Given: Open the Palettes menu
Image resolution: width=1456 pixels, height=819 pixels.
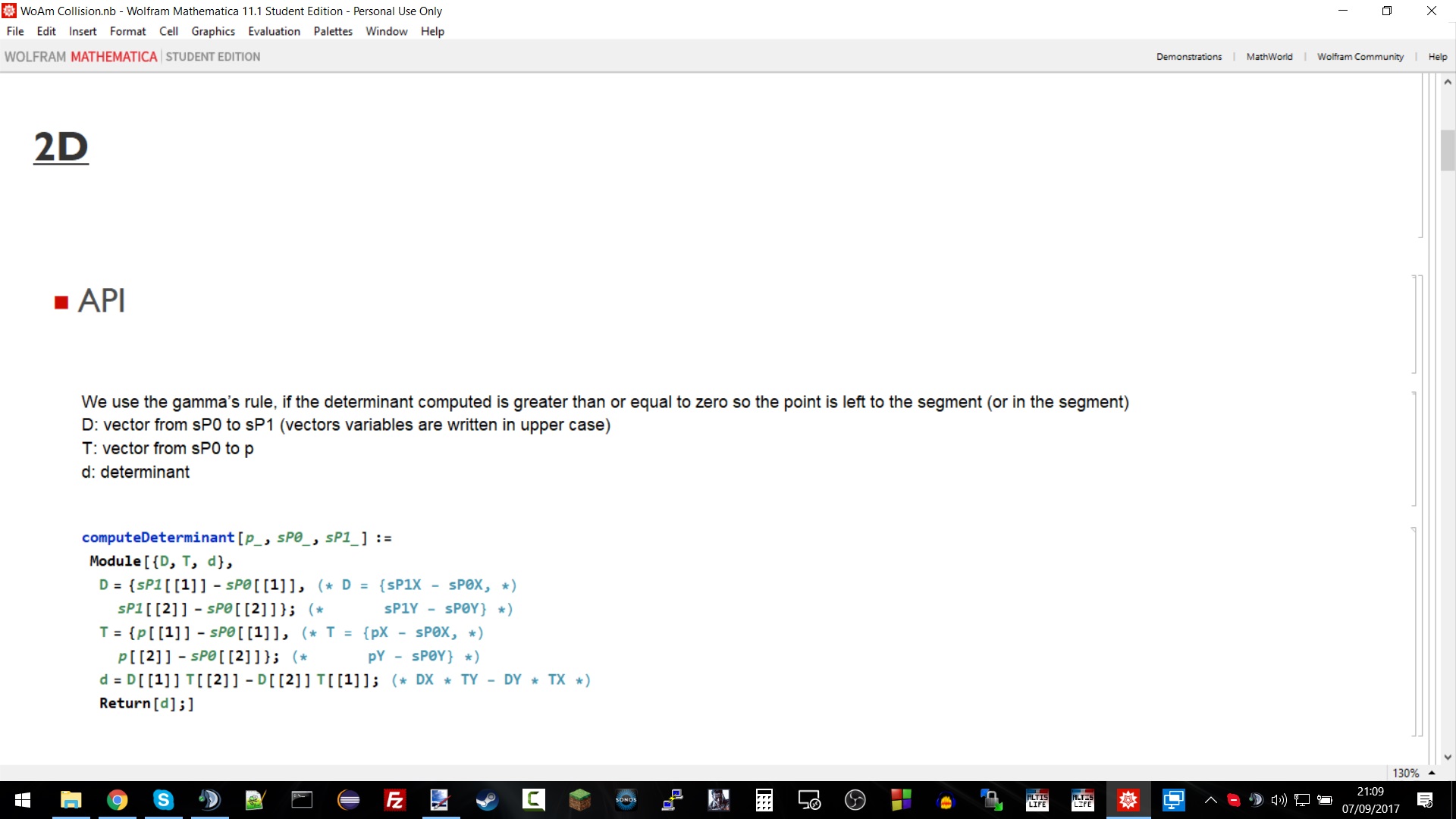Looking at the screenshot, I should click(333, 31).
